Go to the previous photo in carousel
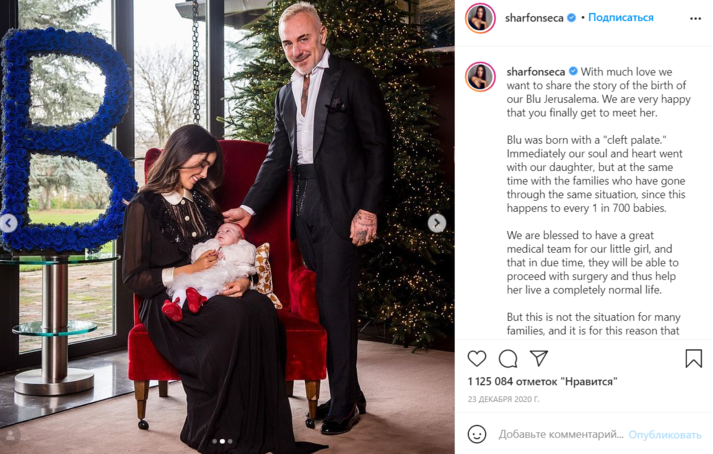Screen dimensions: 713x454 coord(9,223)
